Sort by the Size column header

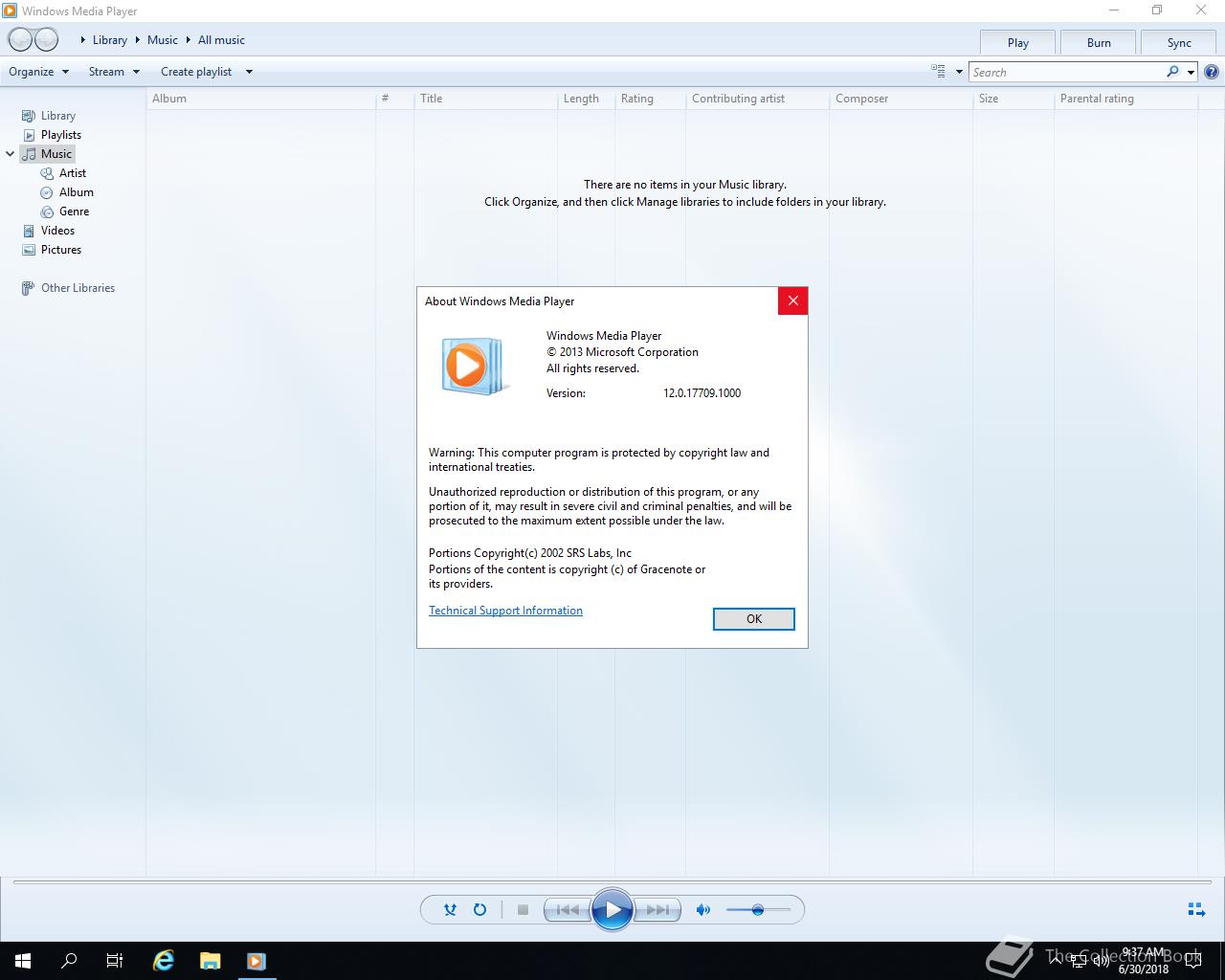(x=1013, y=99)
